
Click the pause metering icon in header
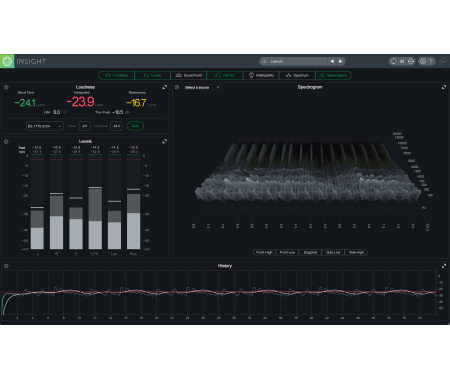(x=402, y=61)
